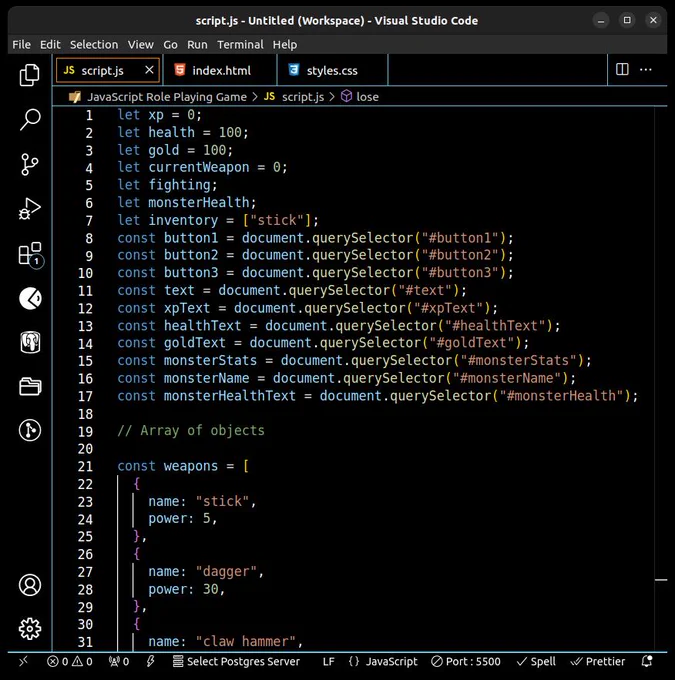The width and height of the screenshot is (675, 680).
Task: Open the Explorer view
Action: click(x=29, y=75)
